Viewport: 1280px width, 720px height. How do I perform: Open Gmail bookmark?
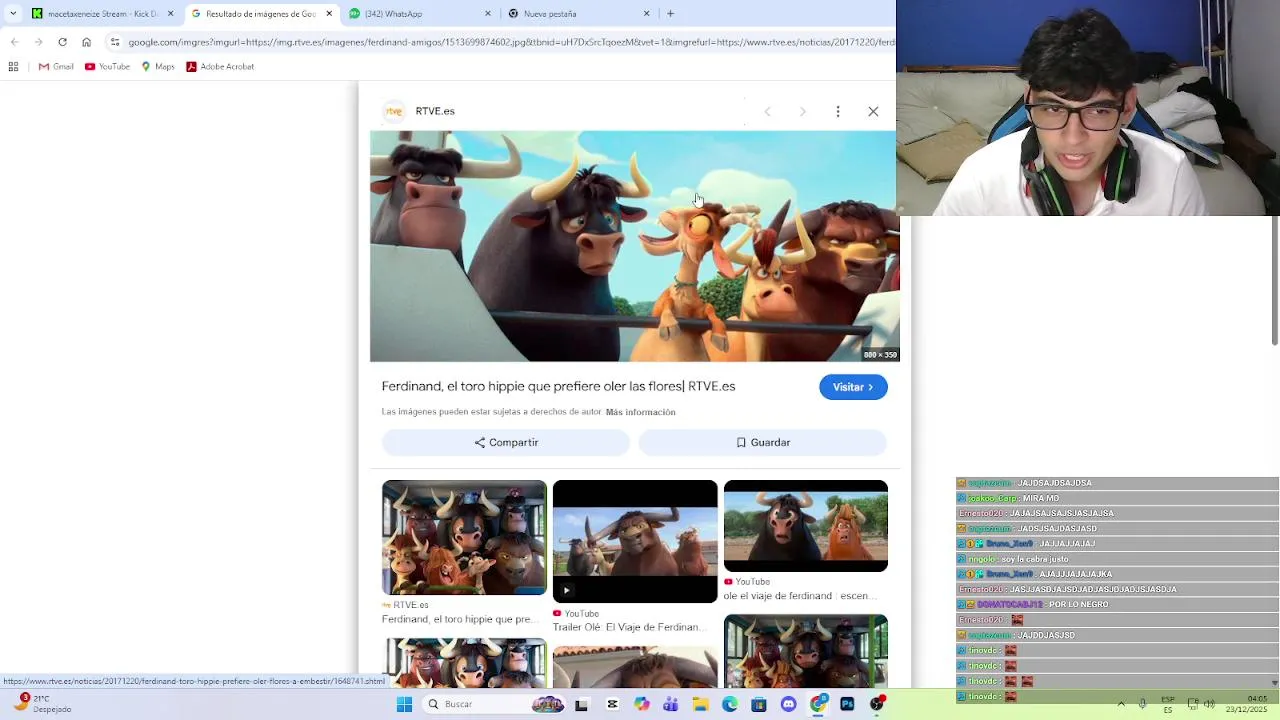pyautogui.click(x=56, y=67)
